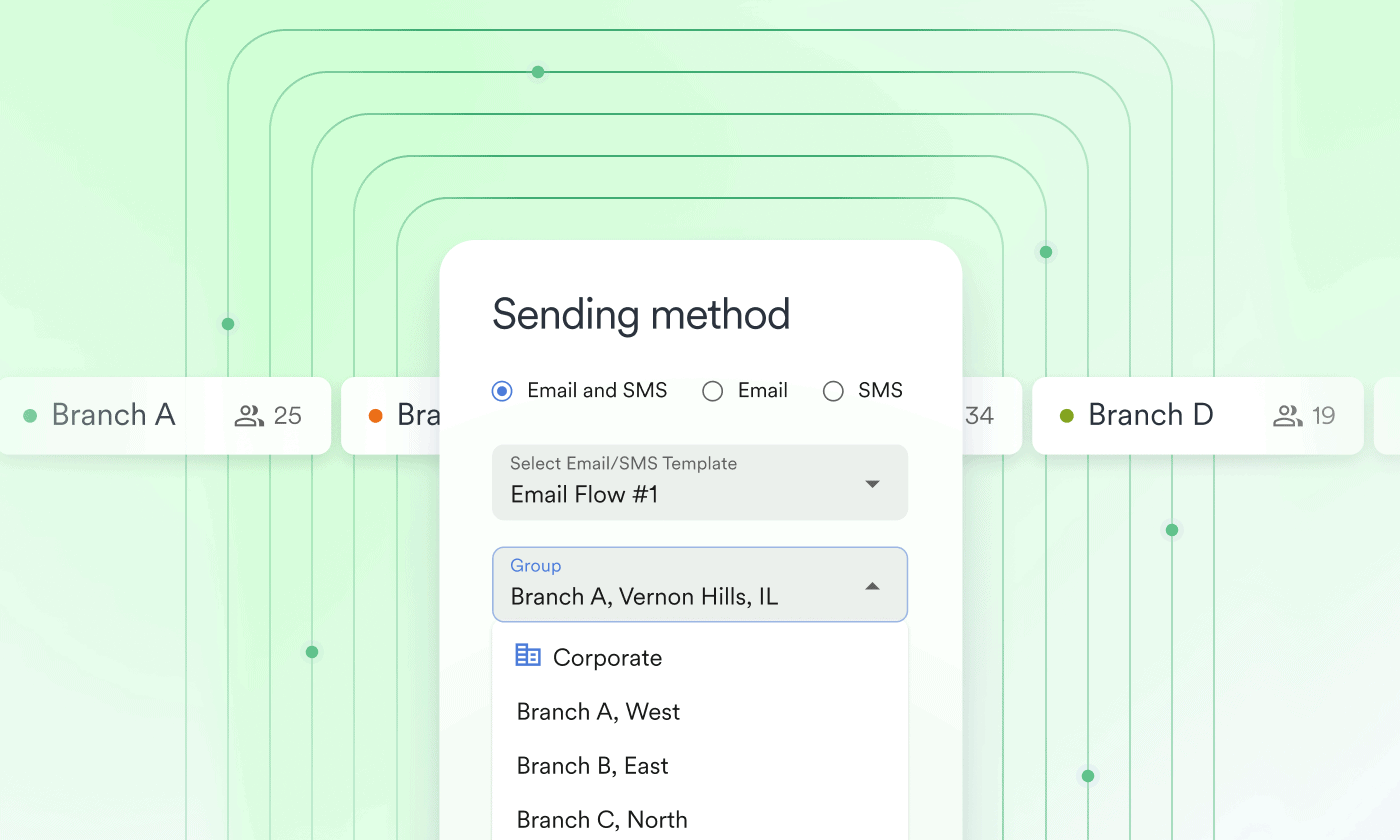The height and width of the screenshot is (840, 1400).
Task: Click the olive status dot of Branch D
Action: tap(1067, 416)
